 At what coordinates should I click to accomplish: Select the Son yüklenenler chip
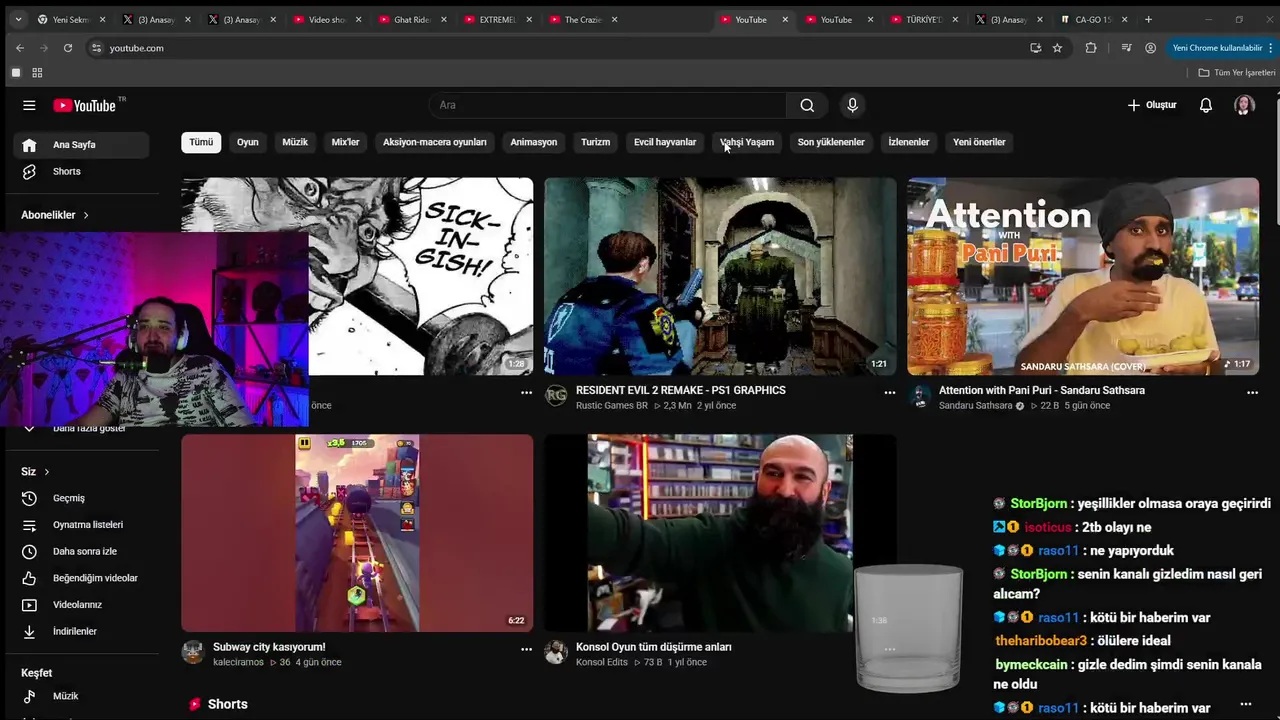coord(831,142)
